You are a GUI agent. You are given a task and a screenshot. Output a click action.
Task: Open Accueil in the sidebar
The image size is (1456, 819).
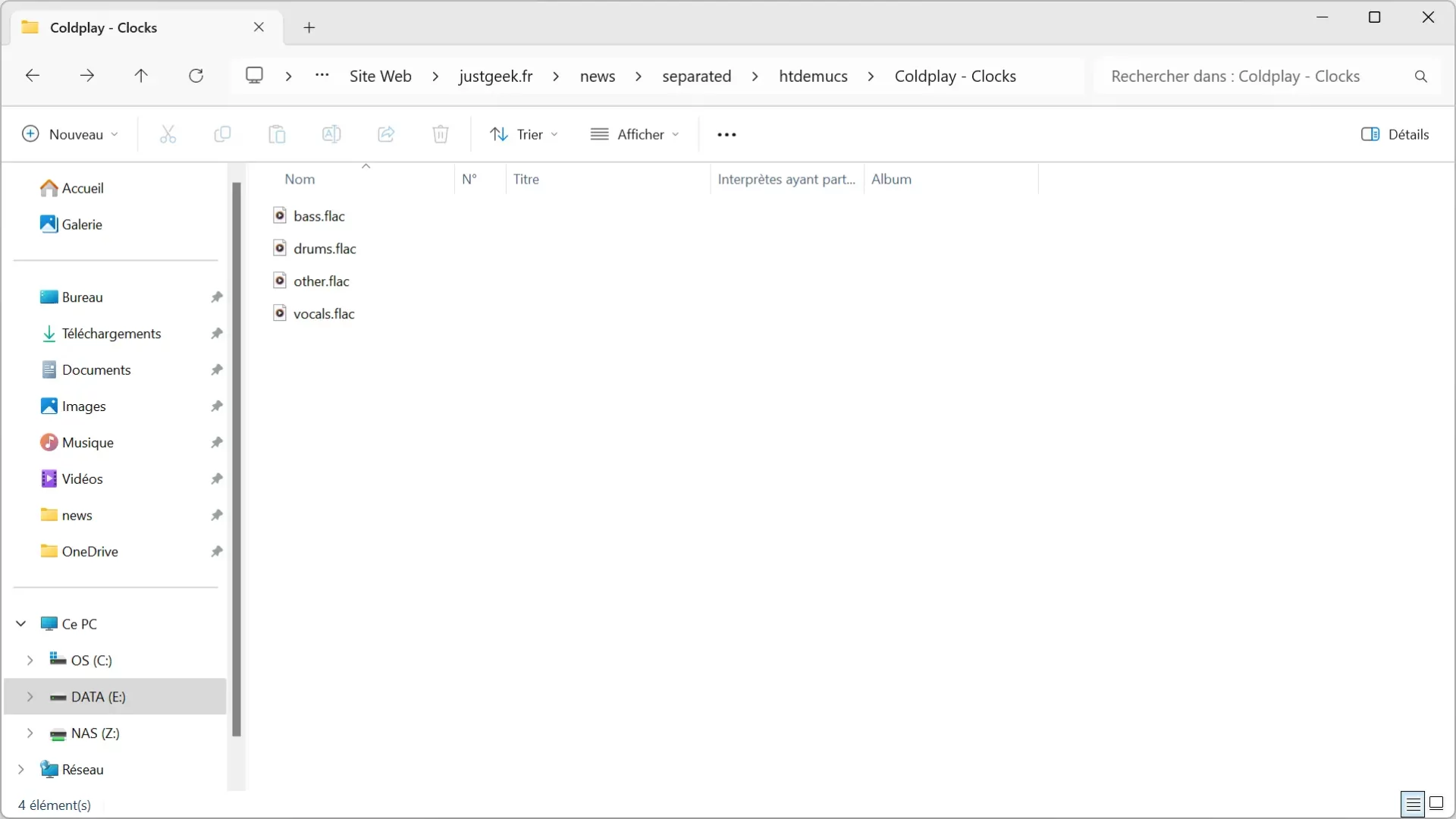(x=83, y=188)
